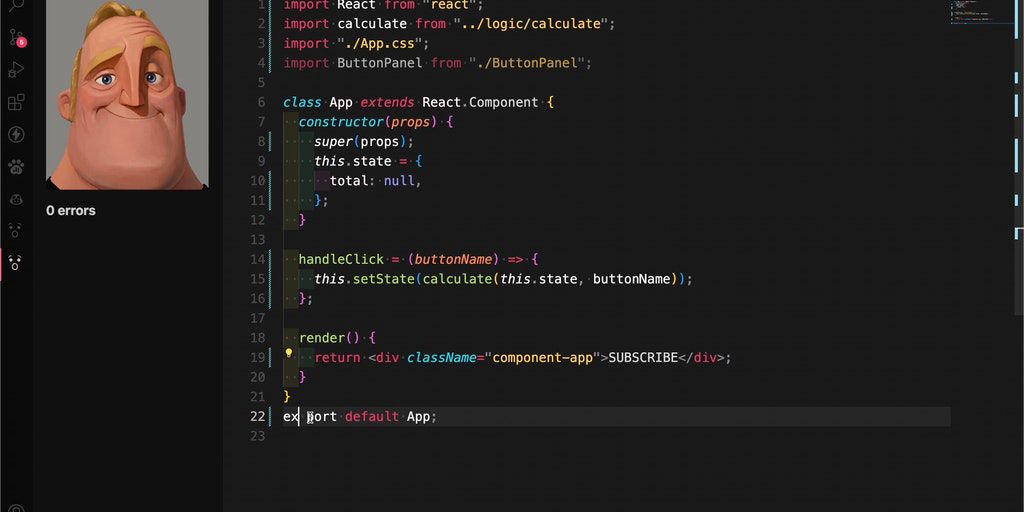Open Source Control view with badge 5

(x=16, y=37)
